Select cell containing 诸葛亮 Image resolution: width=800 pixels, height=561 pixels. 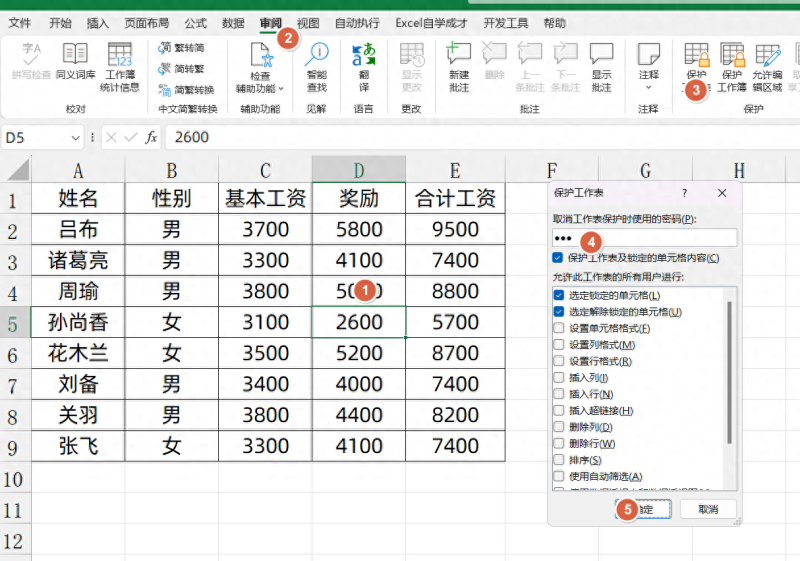78,260
